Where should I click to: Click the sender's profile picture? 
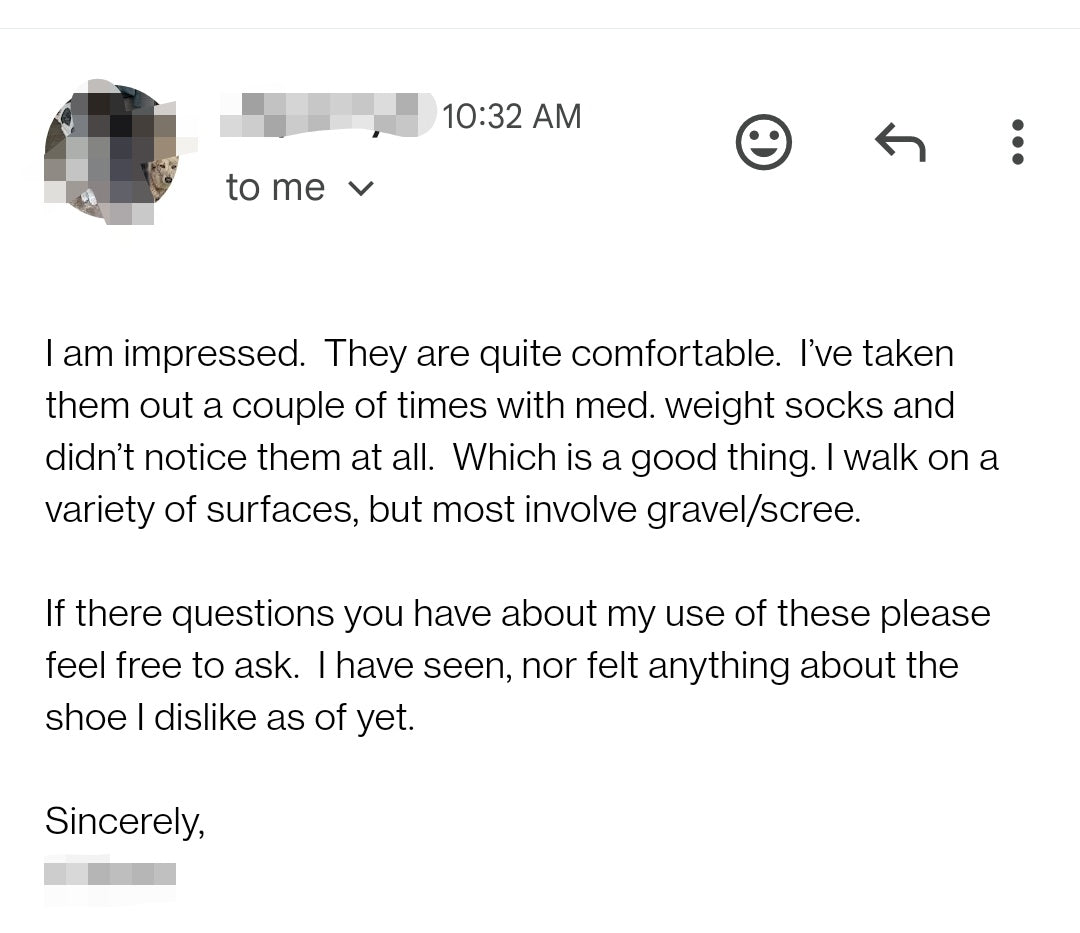coord(111,153)
